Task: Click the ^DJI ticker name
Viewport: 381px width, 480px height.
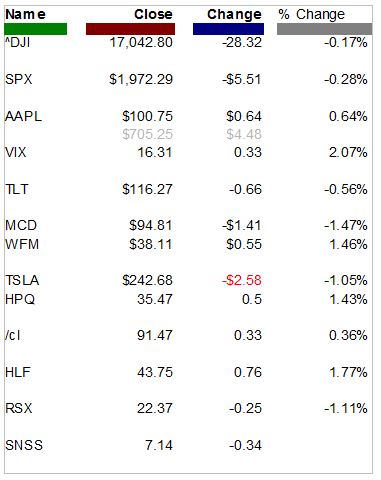Action: [x=18, y=43]
